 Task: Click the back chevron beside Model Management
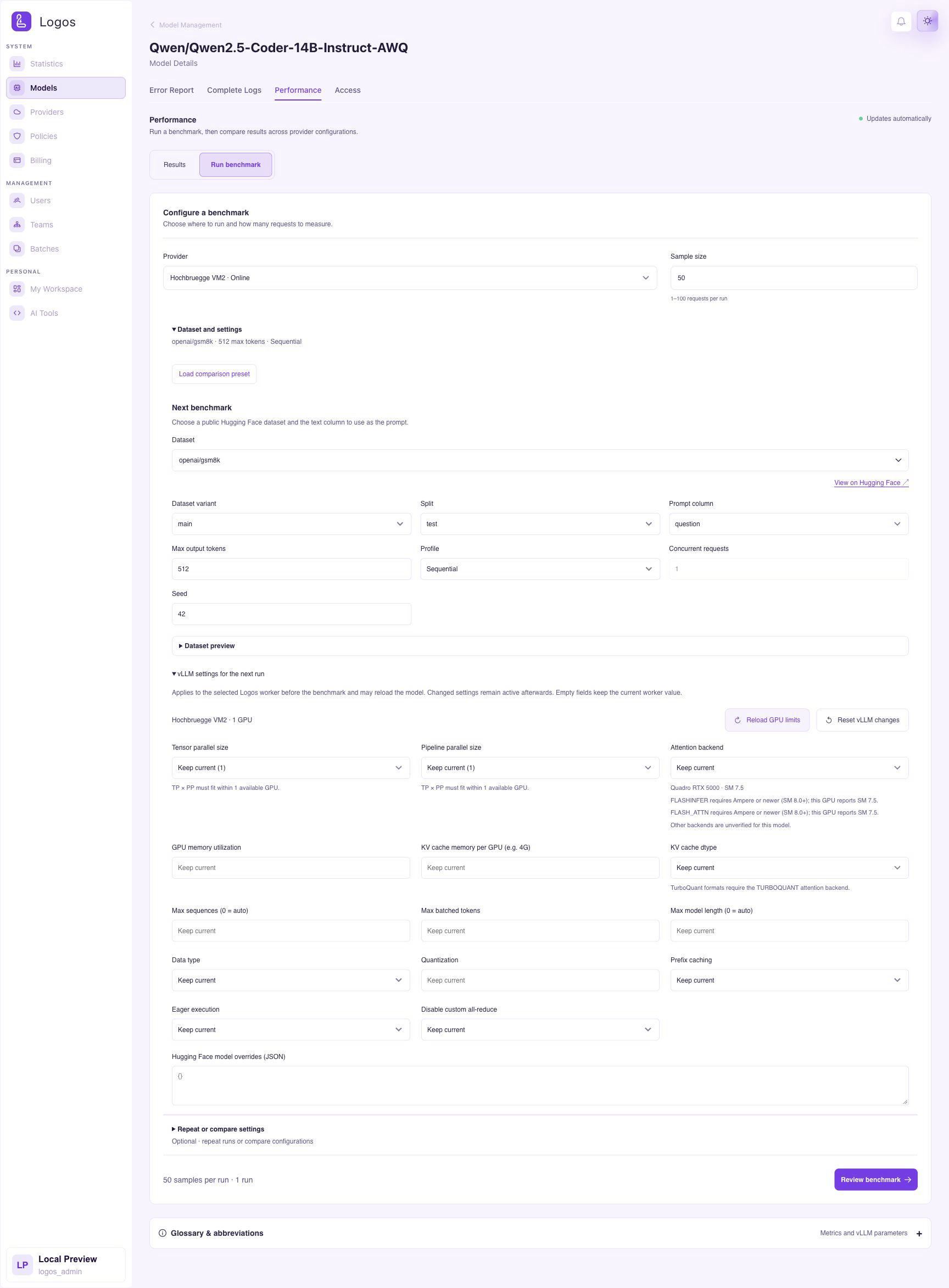(x=152, y=25)
